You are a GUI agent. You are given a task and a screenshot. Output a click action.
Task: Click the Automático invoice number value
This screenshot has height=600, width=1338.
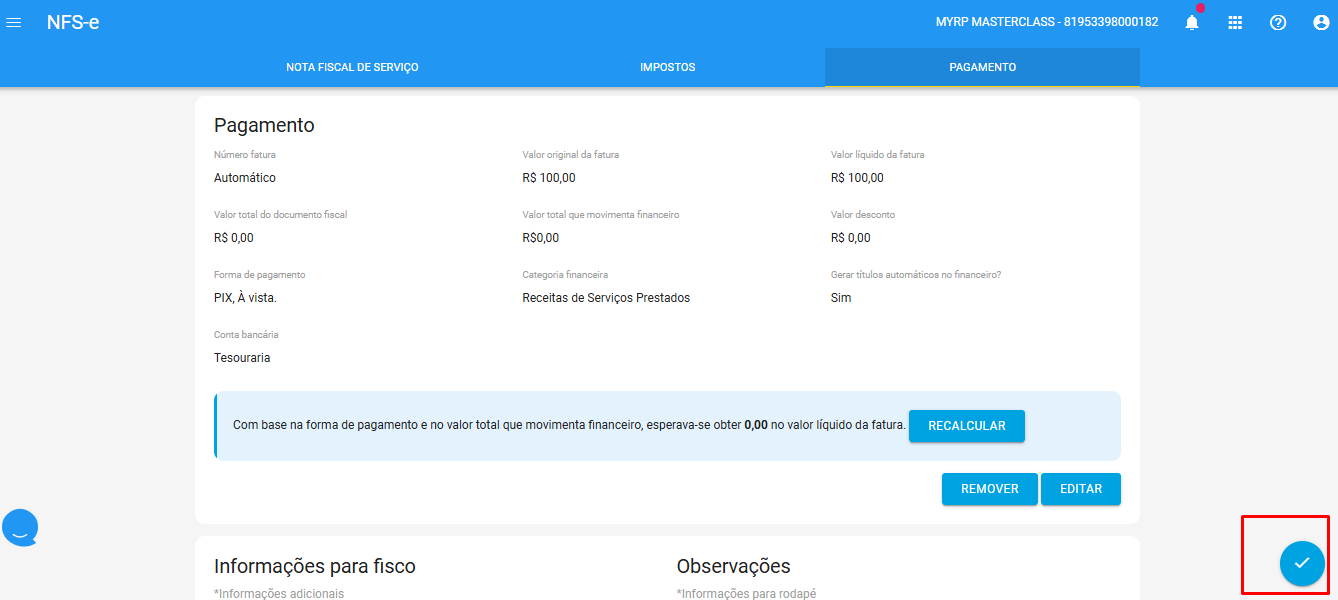tap(245, 178)
